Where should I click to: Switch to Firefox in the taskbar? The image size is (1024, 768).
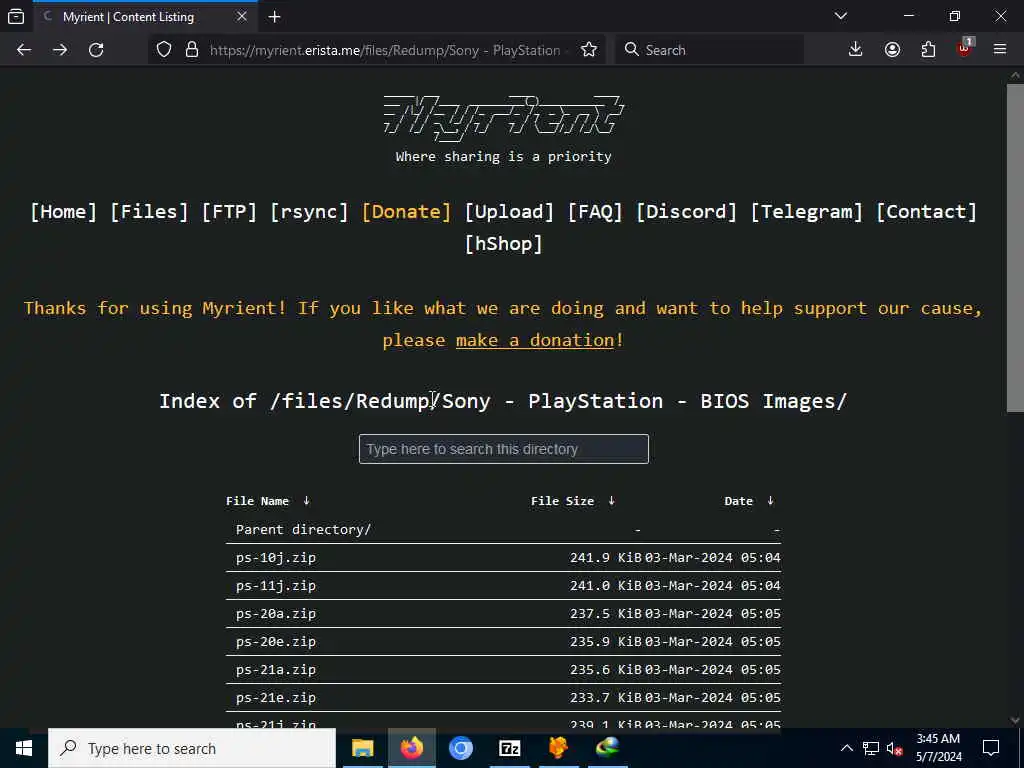pos(411,748)
